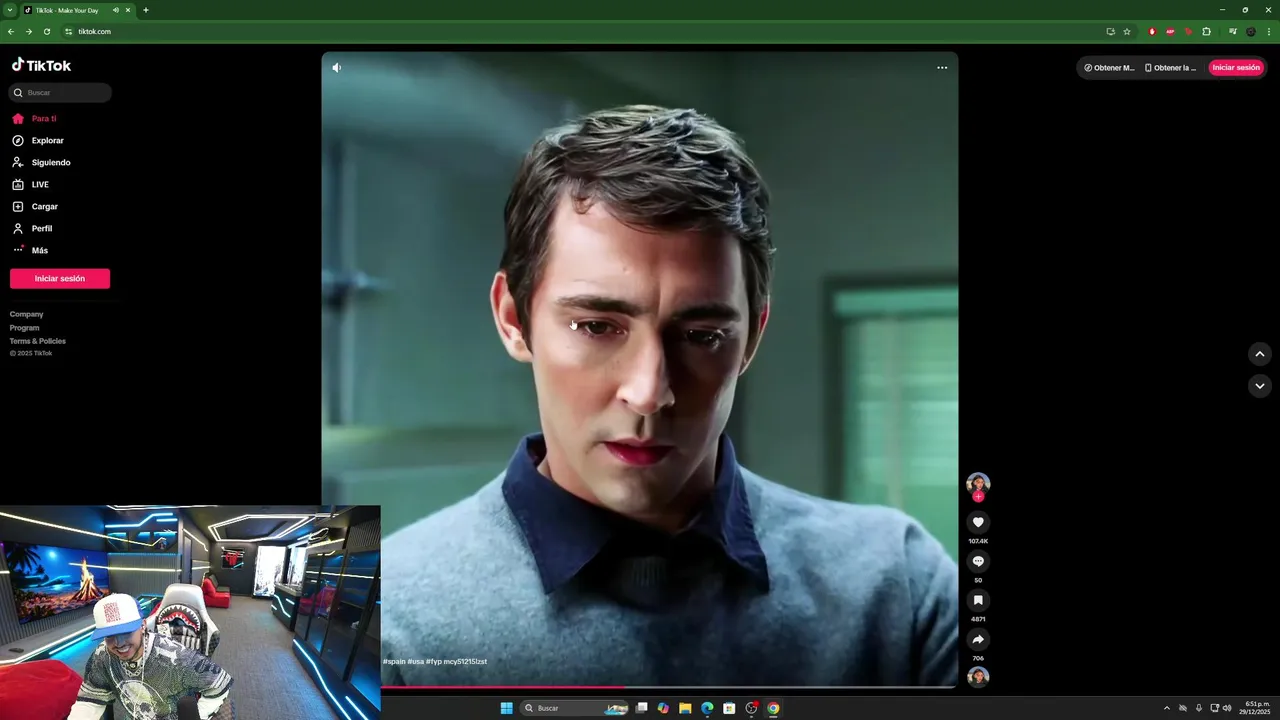Click the Obtener M... button
This screenshot has height=720, width=1280.
tap(1109, 68)
